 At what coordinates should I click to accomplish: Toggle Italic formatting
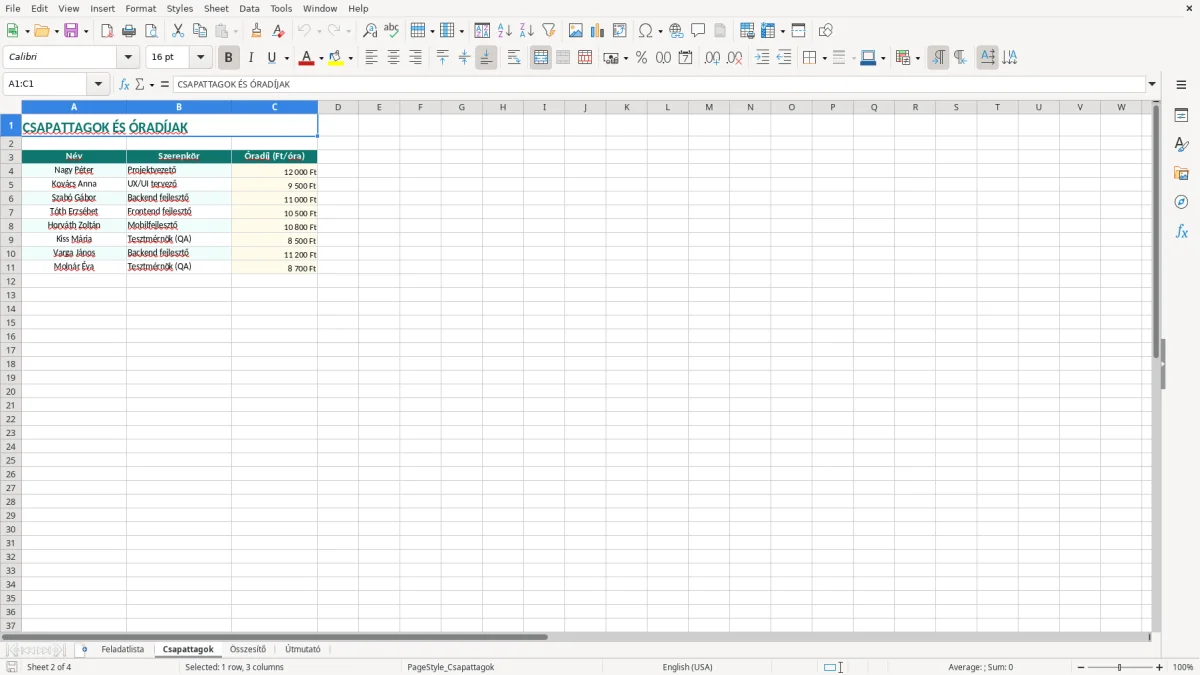[x=251, y=58]
